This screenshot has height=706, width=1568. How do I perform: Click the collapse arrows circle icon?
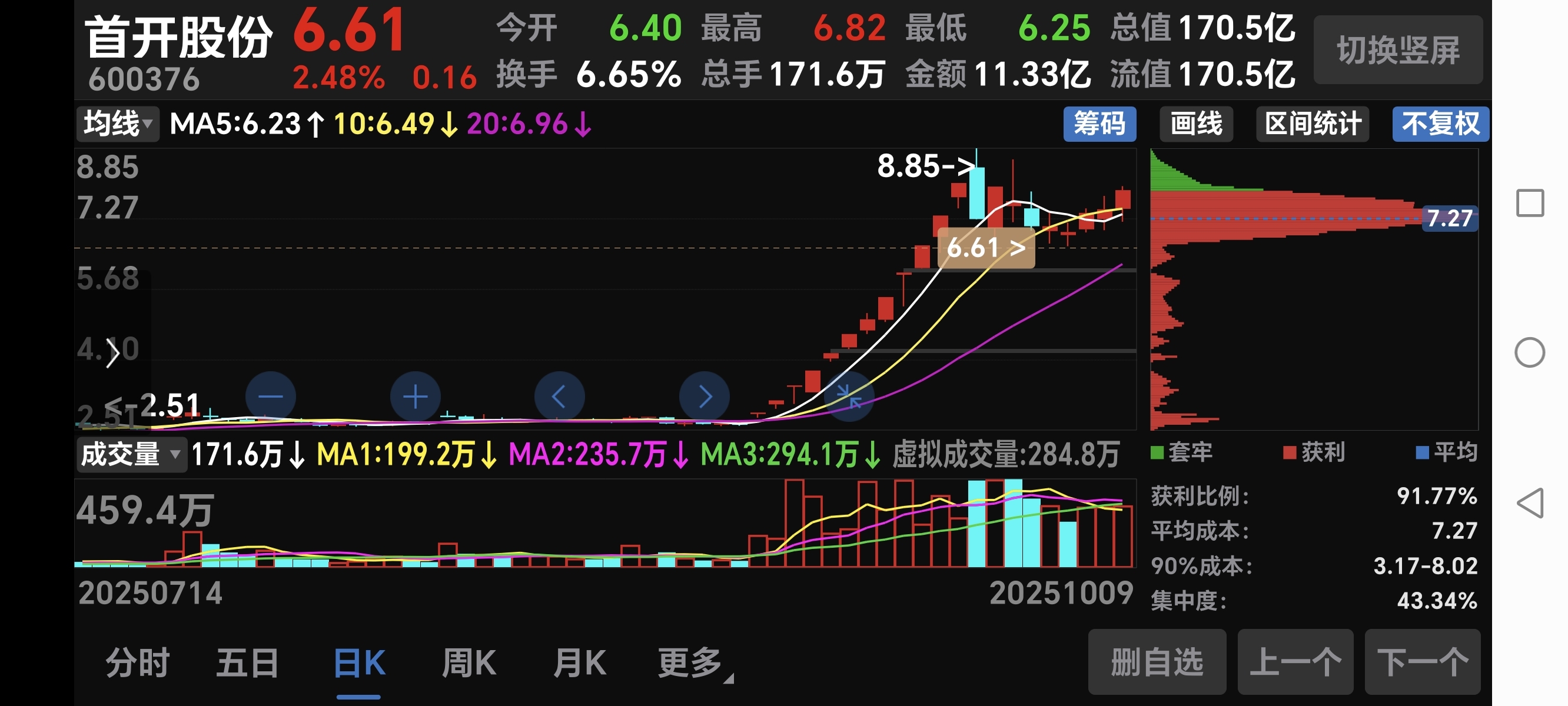(x=849, y=397)
